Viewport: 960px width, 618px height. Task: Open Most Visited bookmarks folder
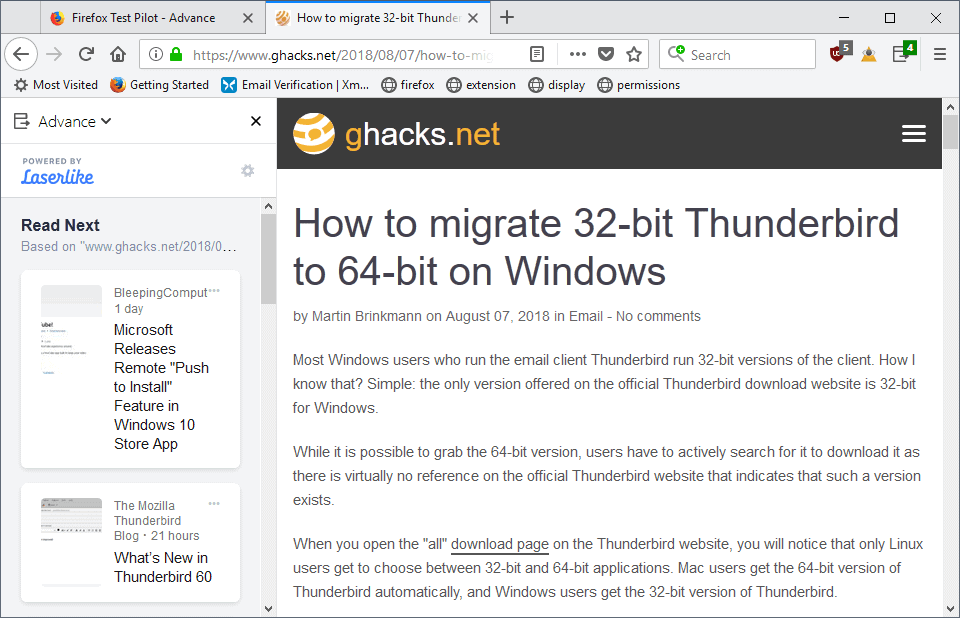coord(56,85)
